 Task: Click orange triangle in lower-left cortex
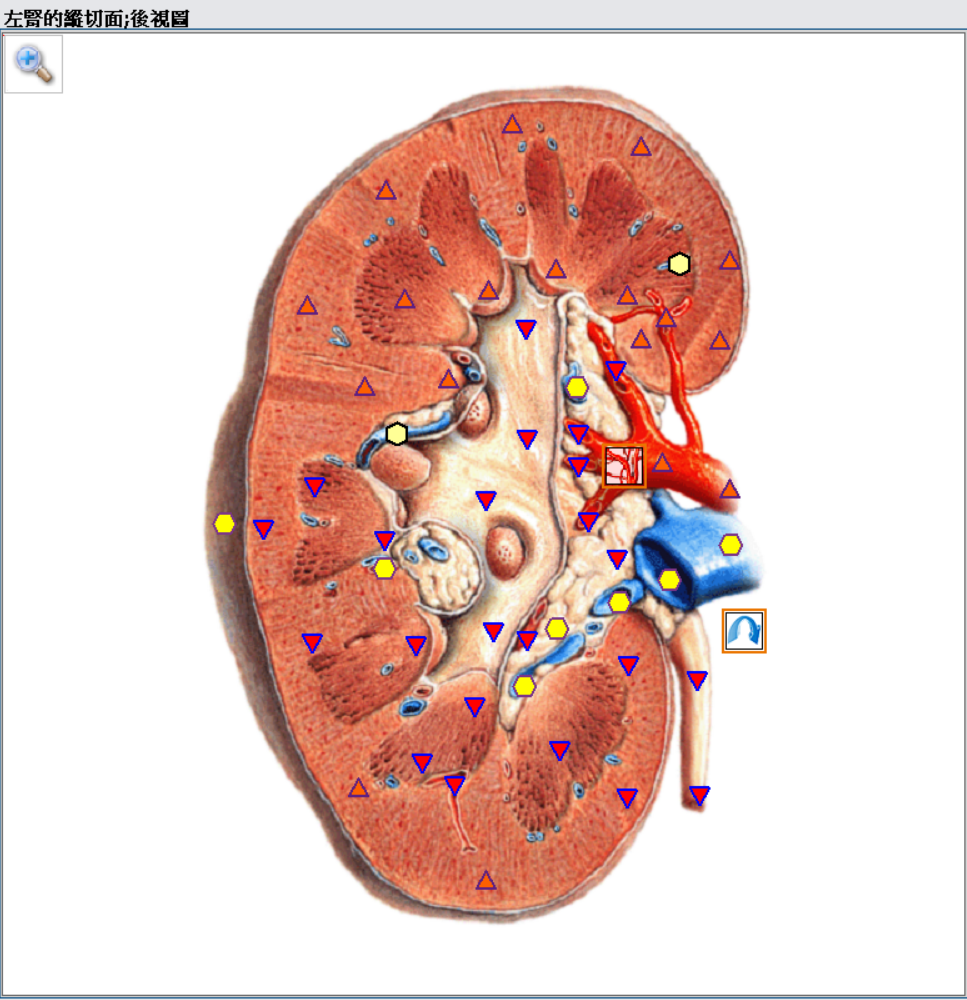(x=358, y=788)
